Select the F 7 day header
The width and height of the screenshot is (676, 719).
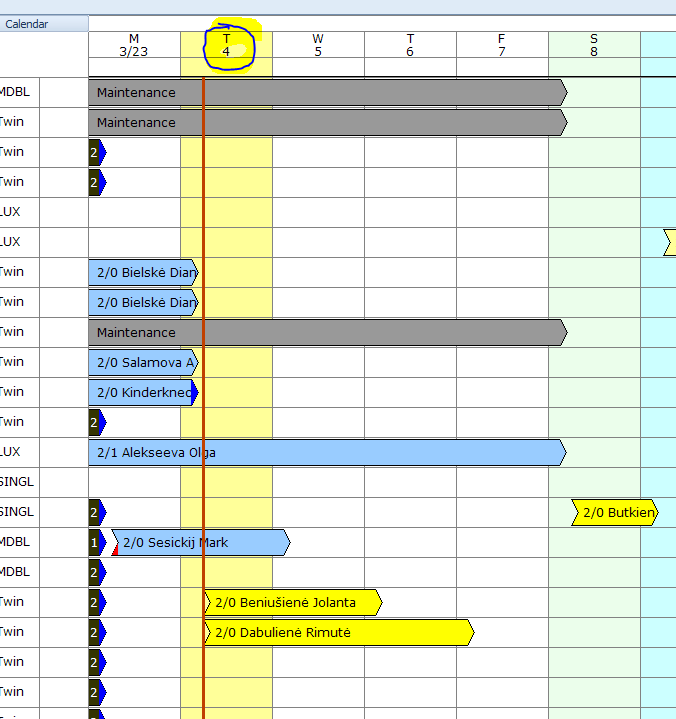[x=502, y=45]
